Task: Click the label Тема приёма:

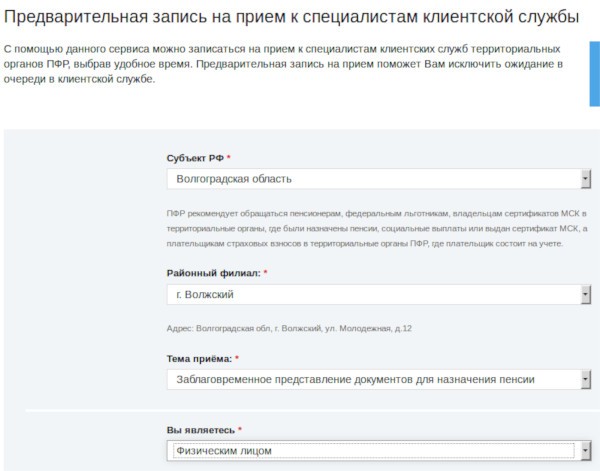Action: pyautogui.click(x=199, y=359)
